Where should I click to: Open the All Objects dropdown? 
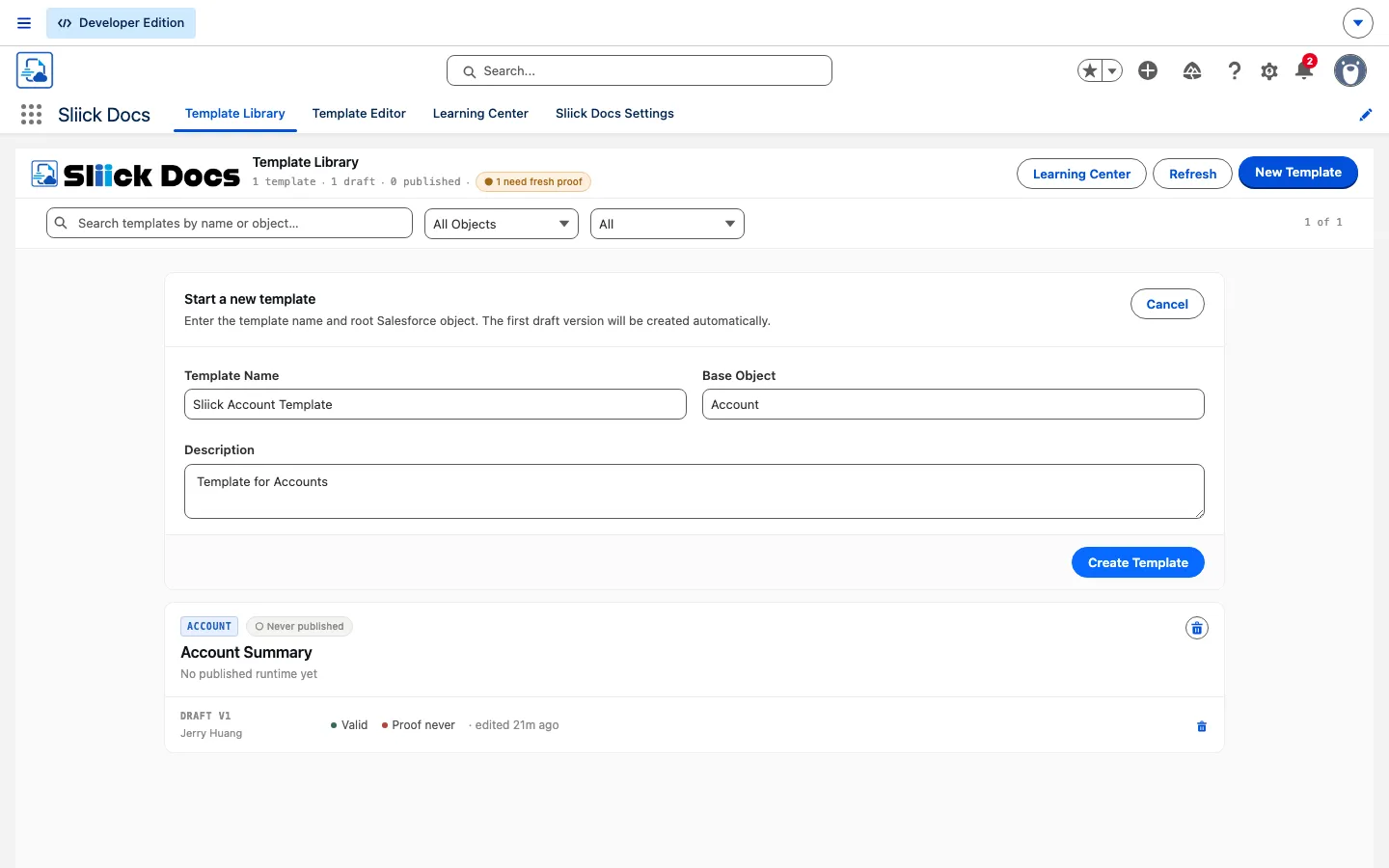[x=502, y=224]
